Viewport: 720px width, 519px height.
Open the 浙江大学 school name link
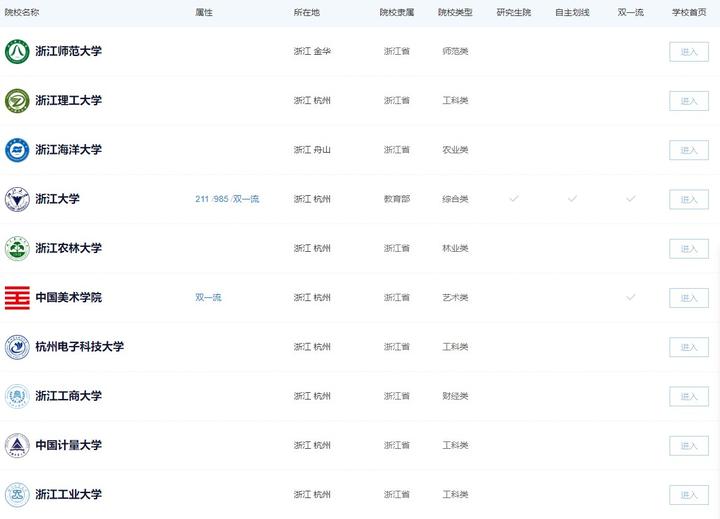[57, 199]
